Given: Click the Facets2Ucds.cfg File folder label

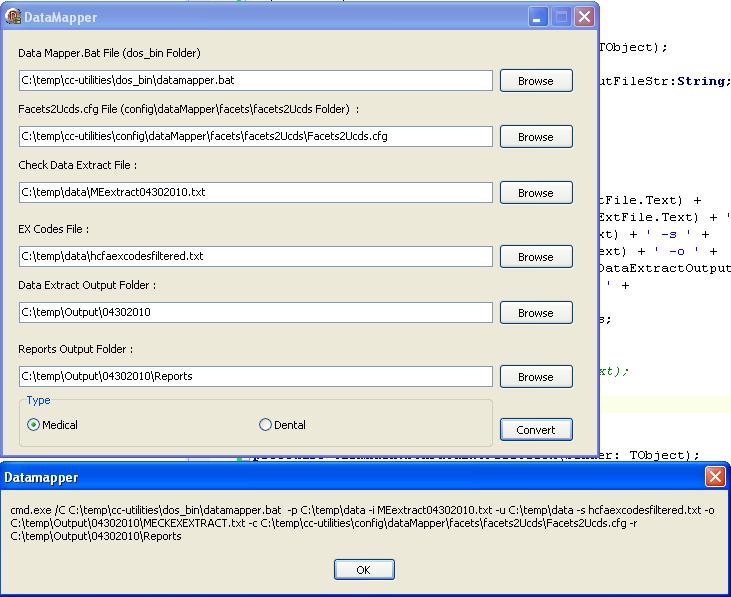Looking at the screenshot, I should (189, 109).
